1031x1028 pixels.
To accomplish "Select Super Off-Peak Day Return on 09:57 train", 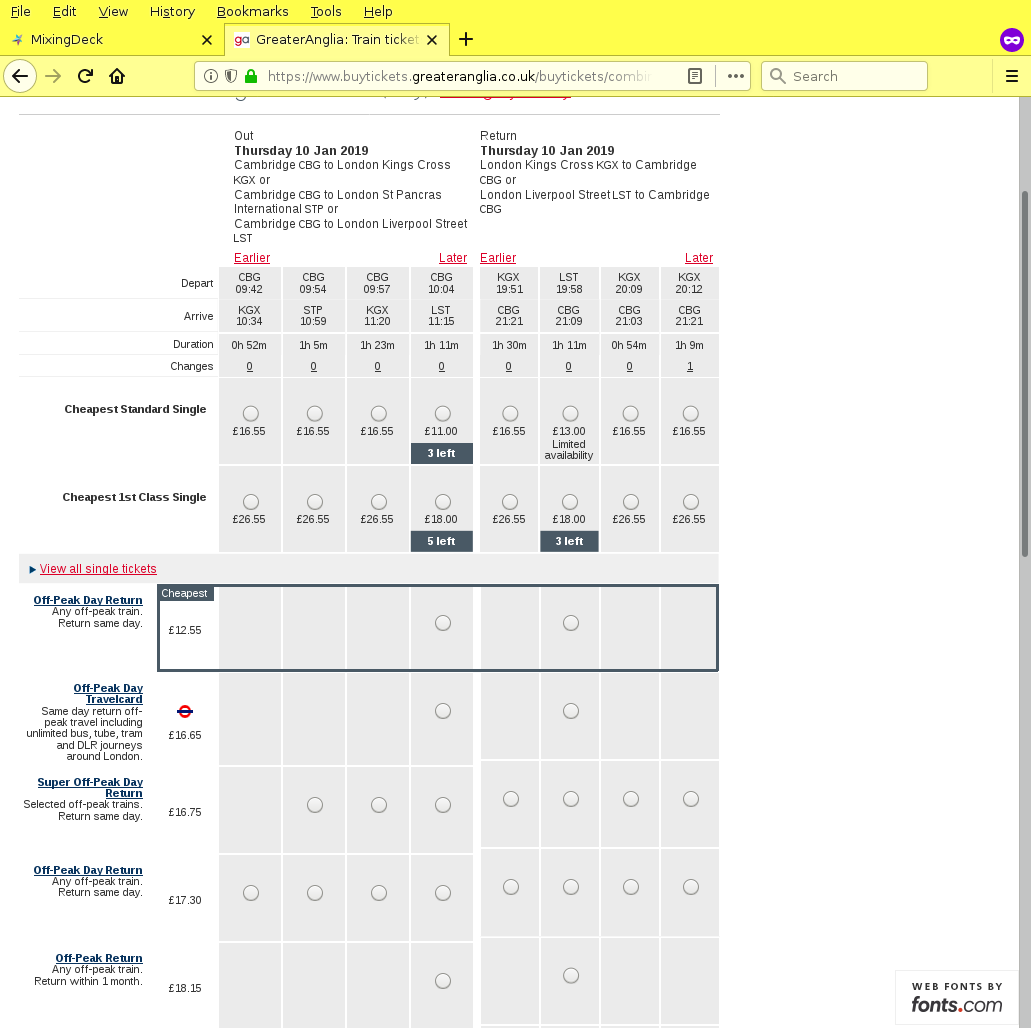I will [x=379, y=805].
